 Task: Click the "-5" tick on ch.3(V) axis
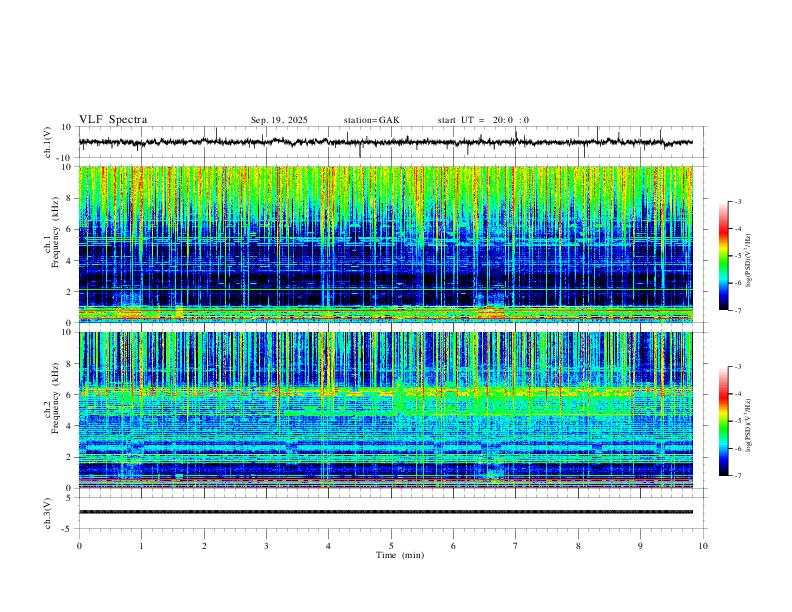pos(68,529)
